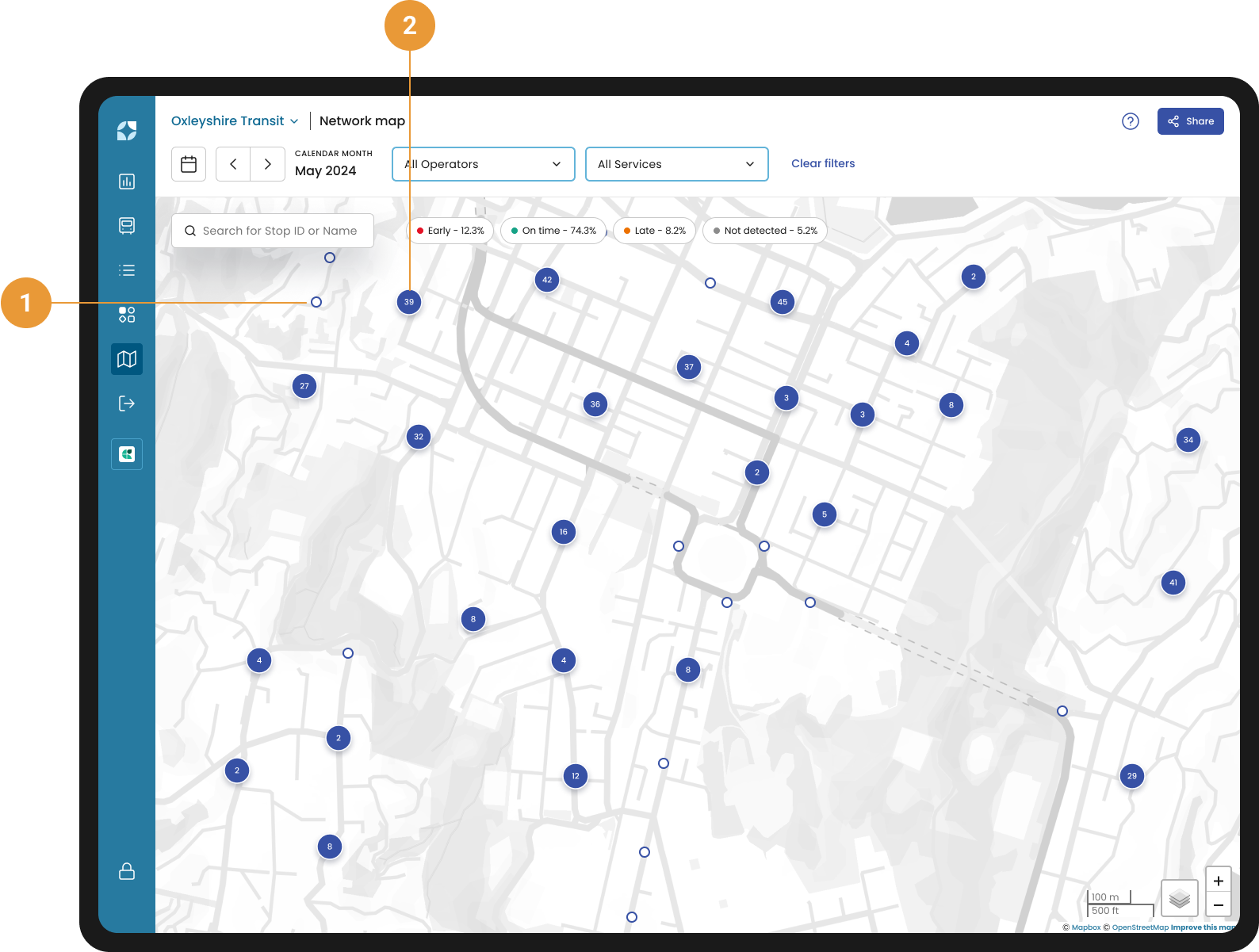Zoom out on the map
The image size is (1259, 952).
[1219, 905]
